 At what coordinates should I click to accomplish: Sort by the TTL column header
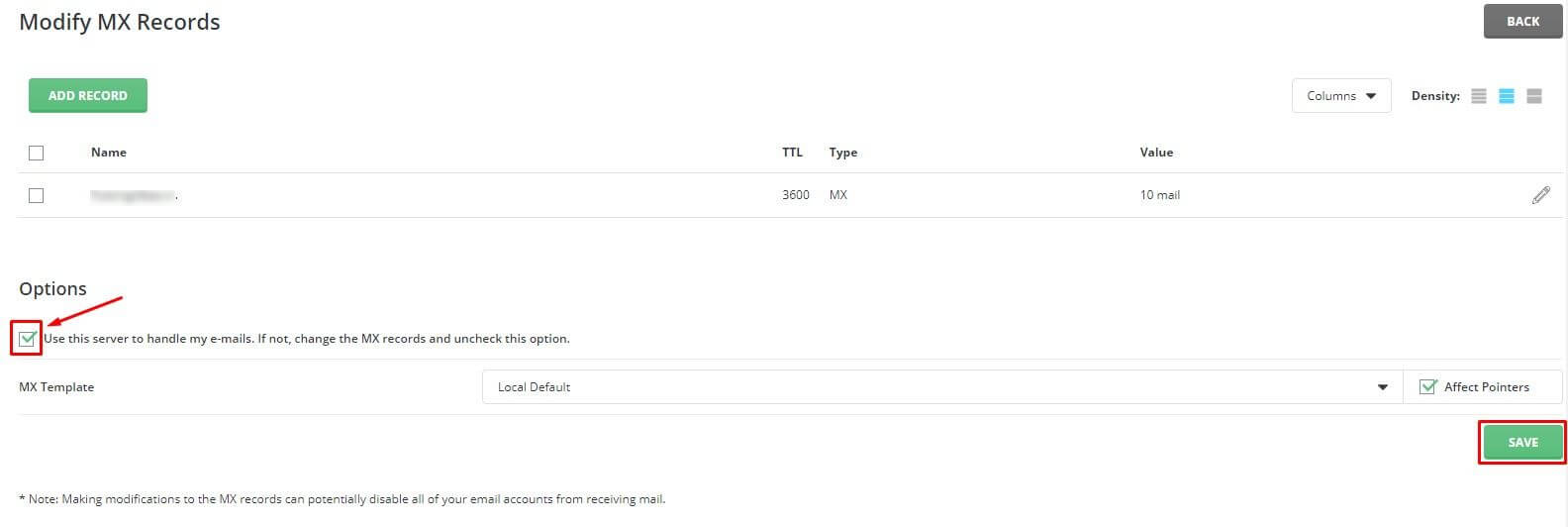(792, 153)
